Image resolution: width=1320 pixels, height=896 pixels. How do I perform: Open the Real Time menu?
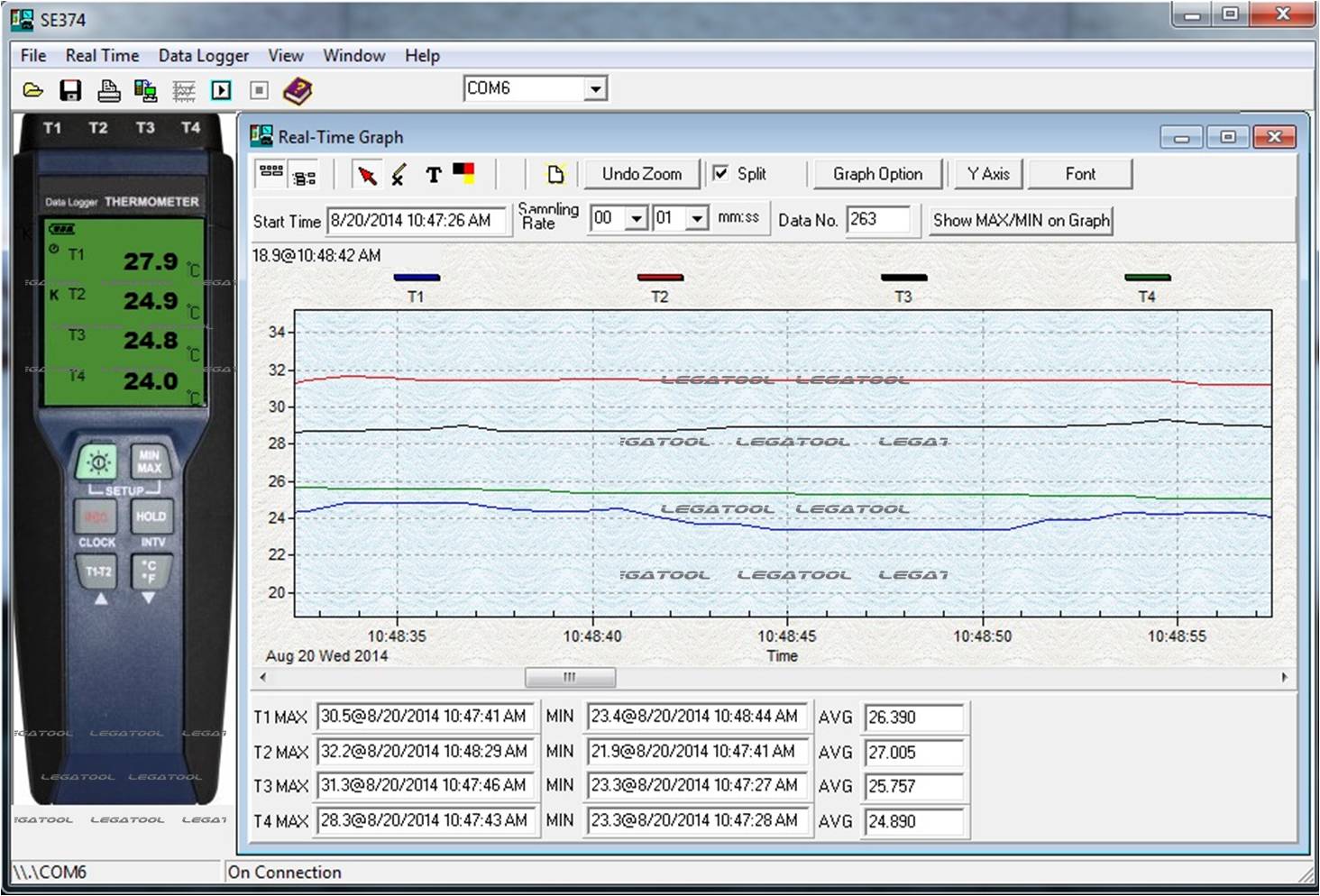[102, 56]
